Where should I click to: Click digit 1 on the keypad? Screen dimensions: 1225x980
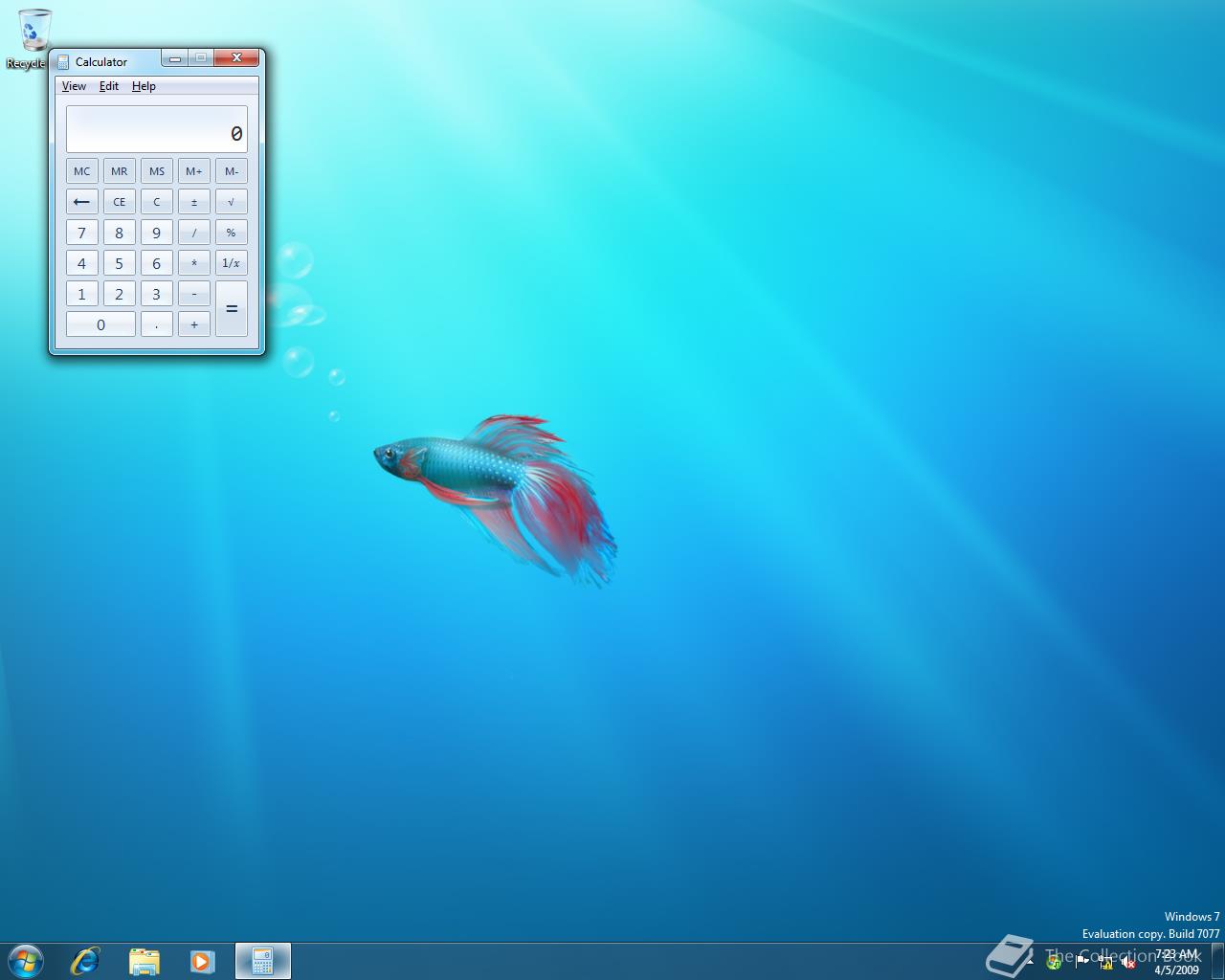(81, 294)
